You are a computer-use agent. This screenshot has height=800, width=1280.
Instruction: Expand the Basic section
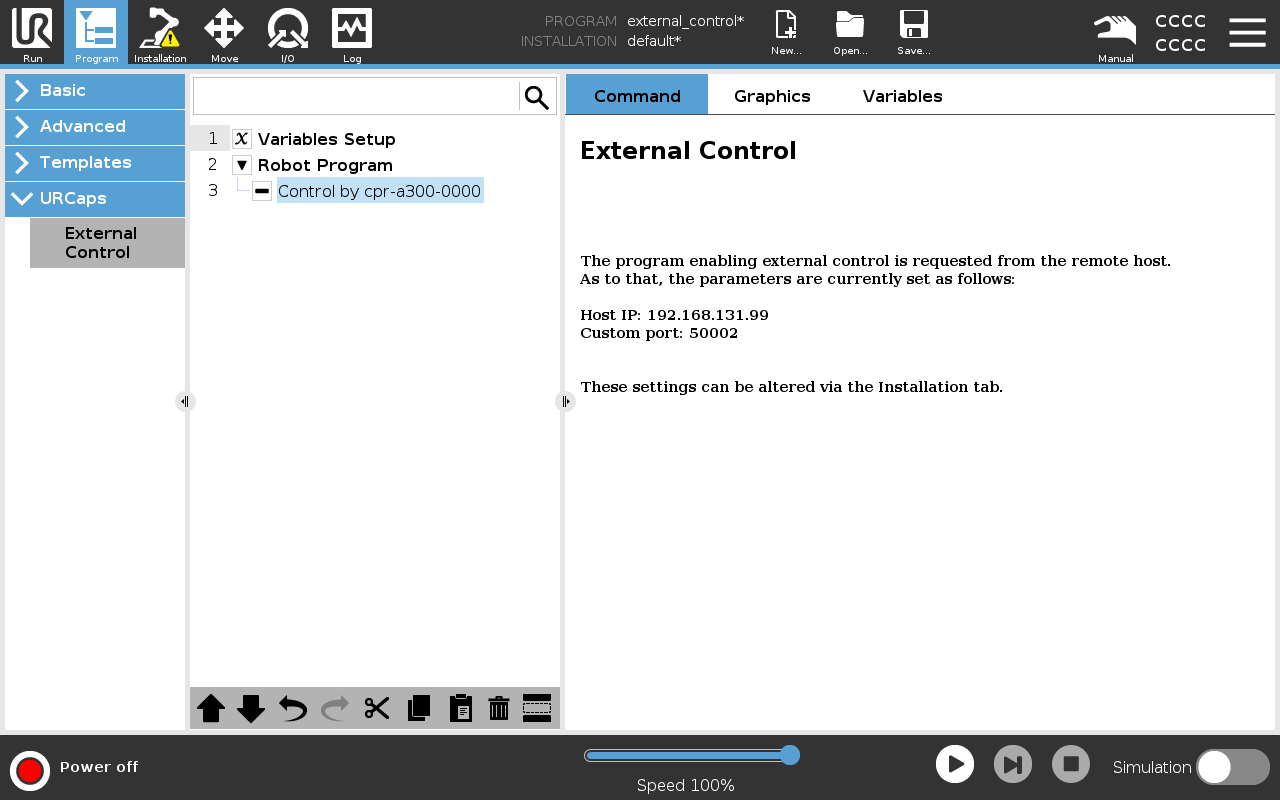(x=95, y=91)
